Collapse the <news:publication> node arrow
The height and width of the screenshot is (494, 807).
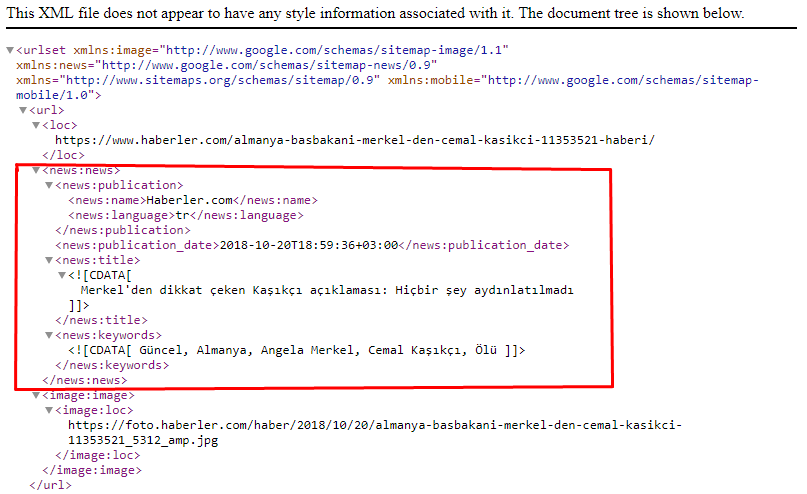[49, 186]
